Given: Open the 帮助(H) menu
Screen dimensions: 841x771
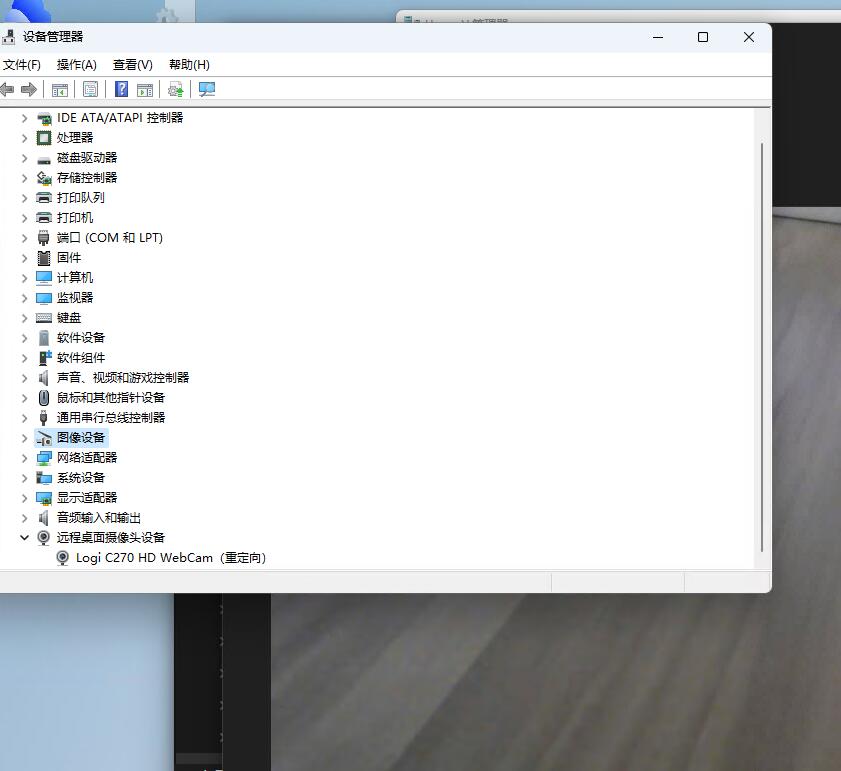Looking at the screenshot, I should coord(189,65).
